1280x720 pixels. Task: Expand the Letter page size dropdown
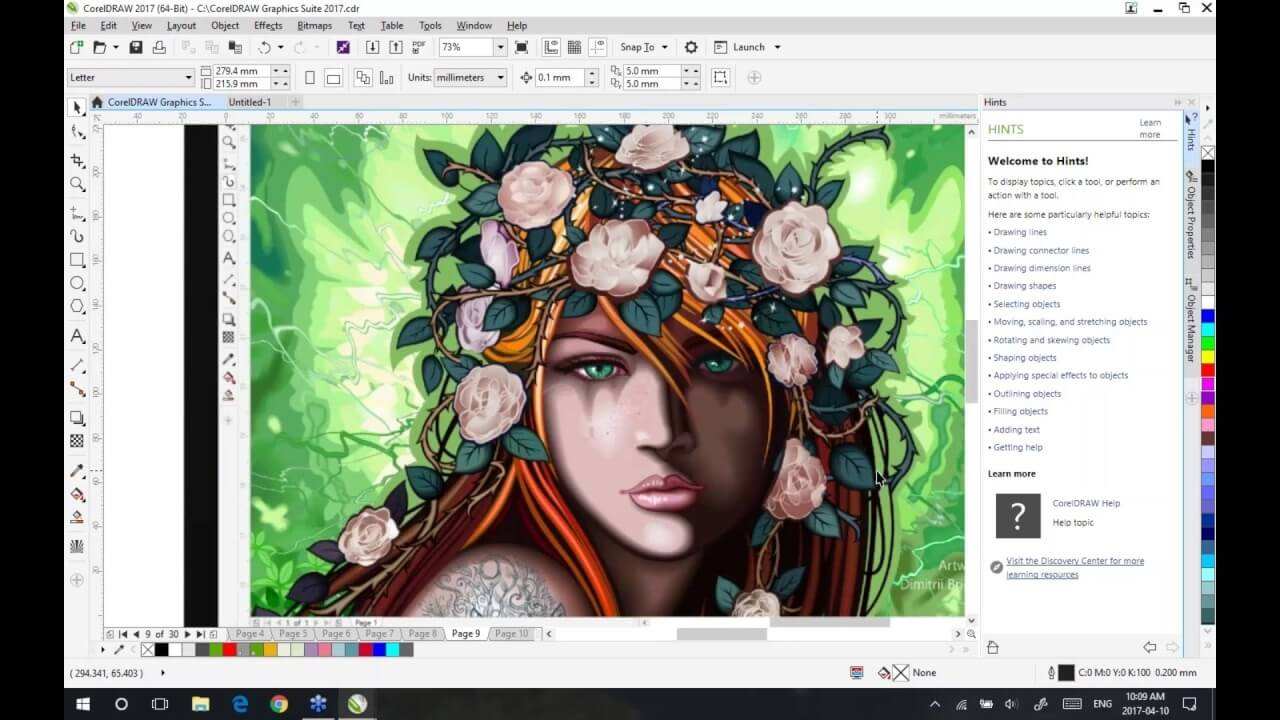[188, 77]
